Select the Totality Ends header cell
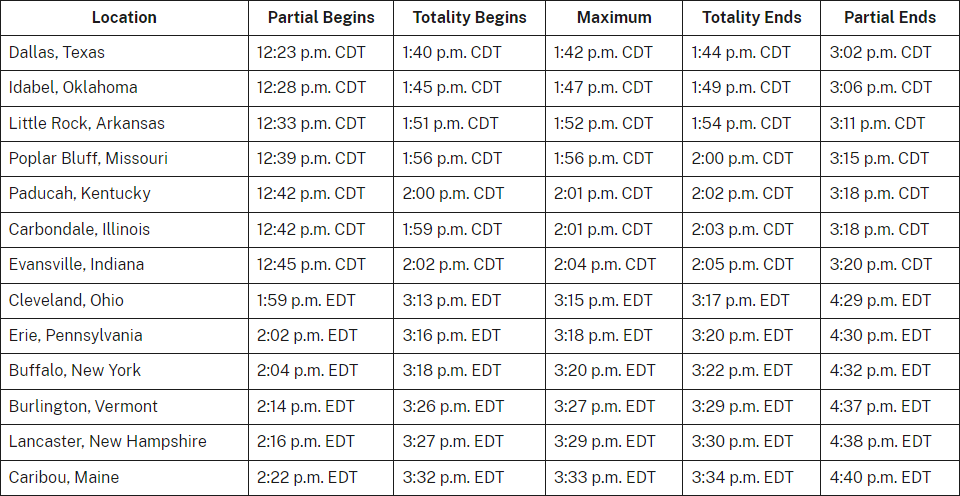 [752, 18]
